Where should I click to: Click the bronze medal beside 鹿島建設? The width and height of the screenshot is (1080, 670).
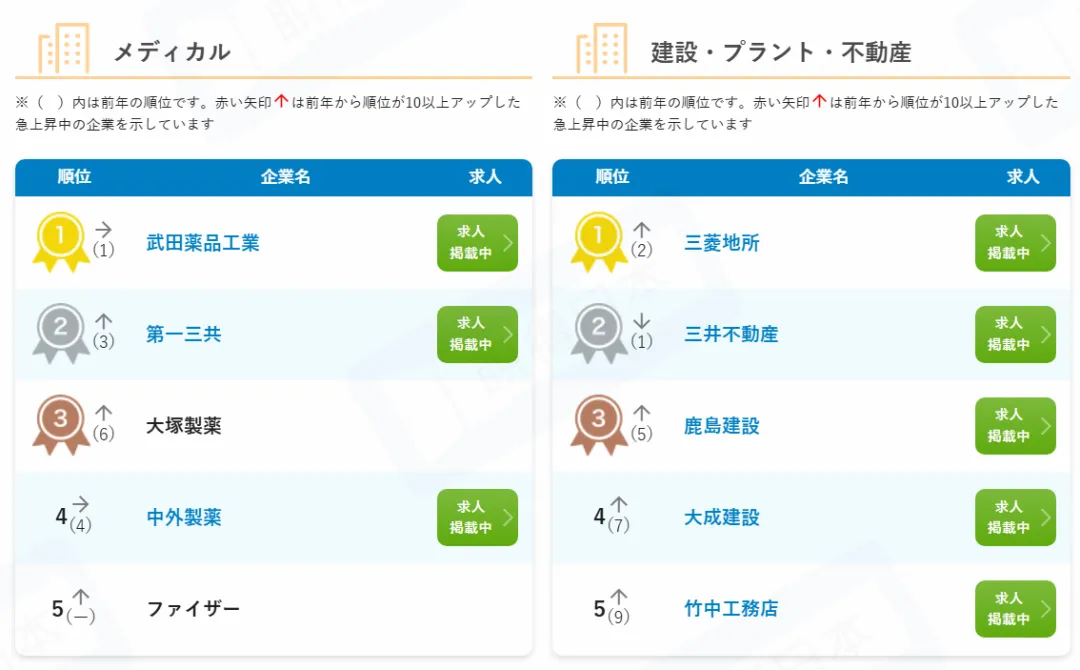click(x=599, y=425)
